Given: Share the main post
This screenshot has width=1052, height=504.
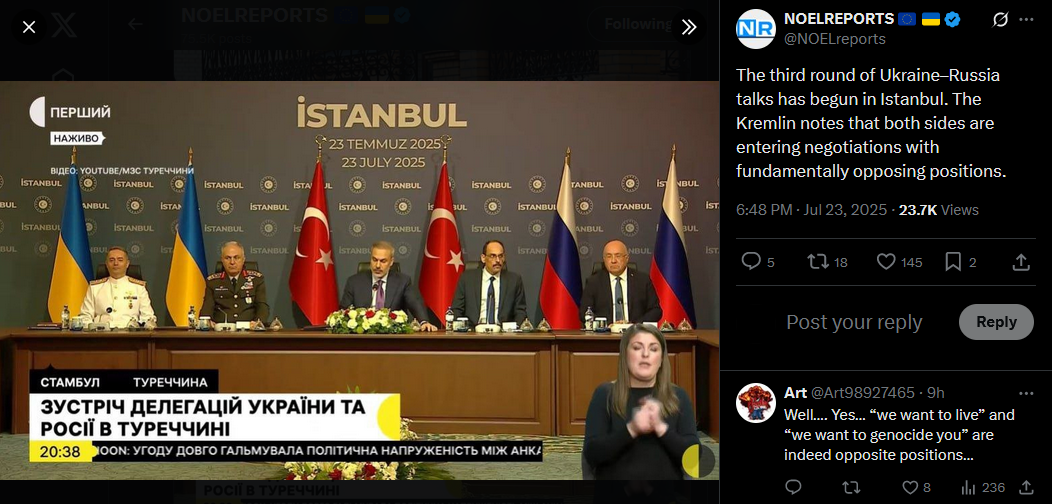Looking at the screenshot, I should click(x=1020, y=262).
